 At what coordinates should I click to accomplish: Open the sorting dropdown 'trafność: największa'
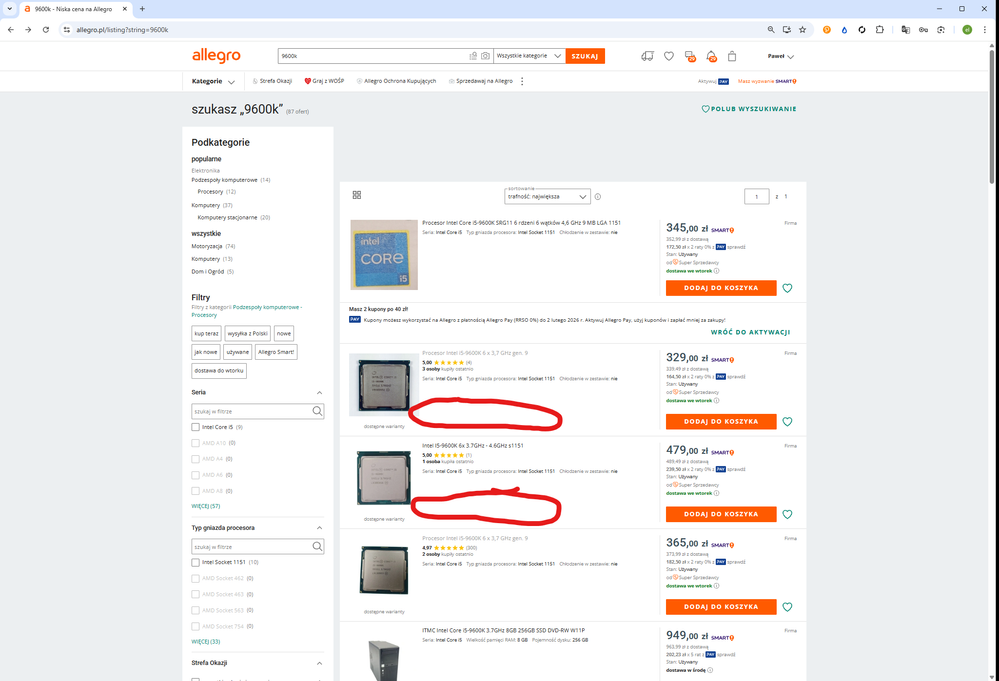point(548,197)
